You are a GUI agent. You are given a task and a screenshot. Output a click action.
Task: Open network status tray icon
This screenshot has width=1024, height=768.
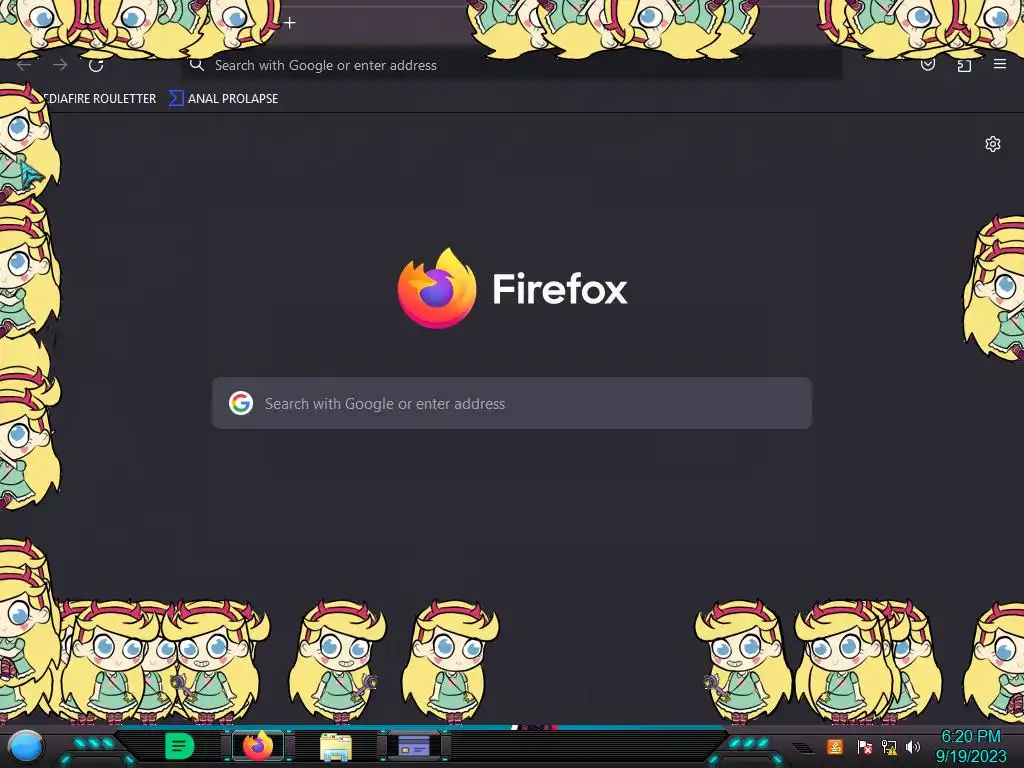889,746
